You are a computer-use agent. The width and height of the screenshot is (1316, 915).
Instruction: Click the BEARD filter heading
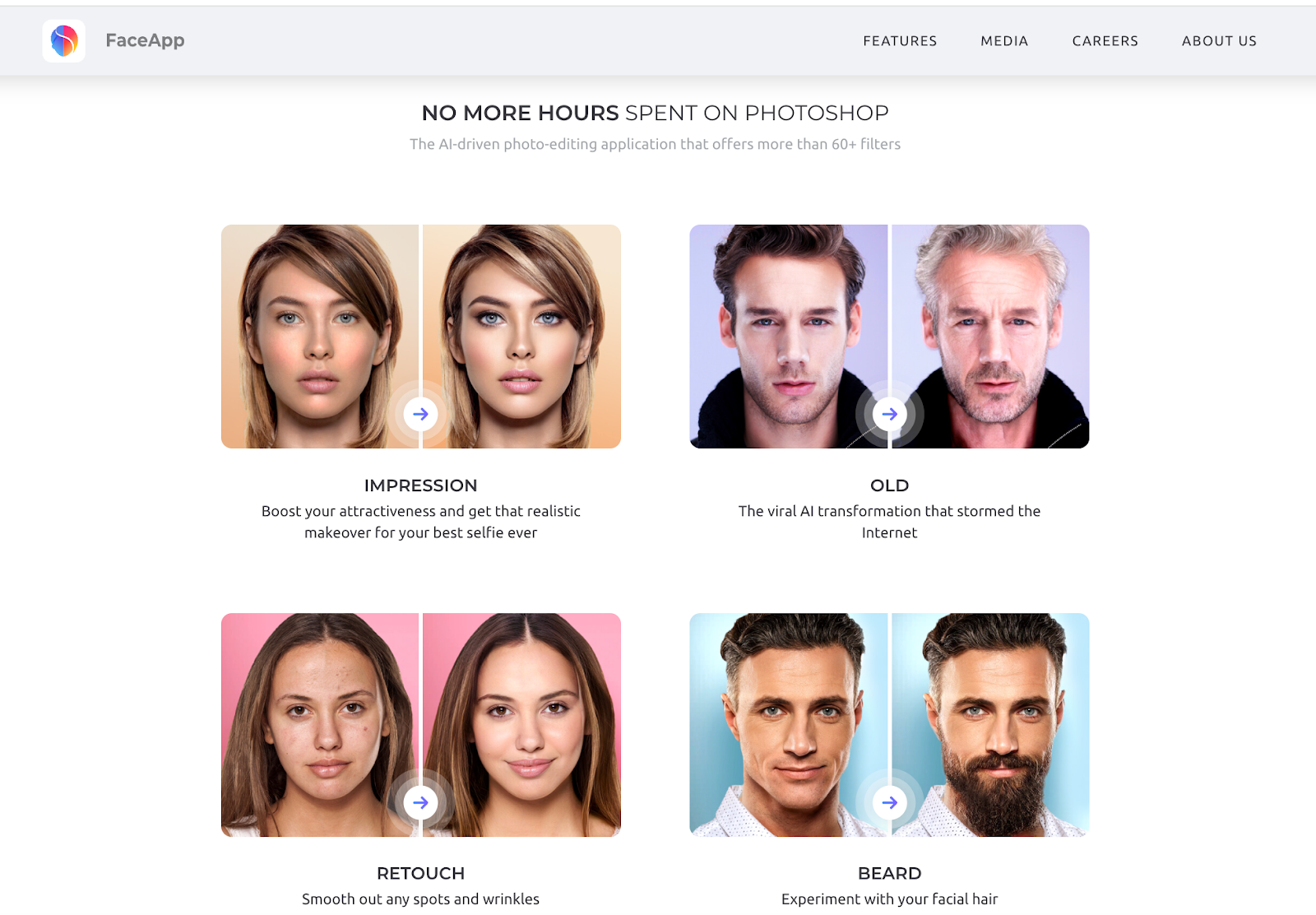click(889, 873)
